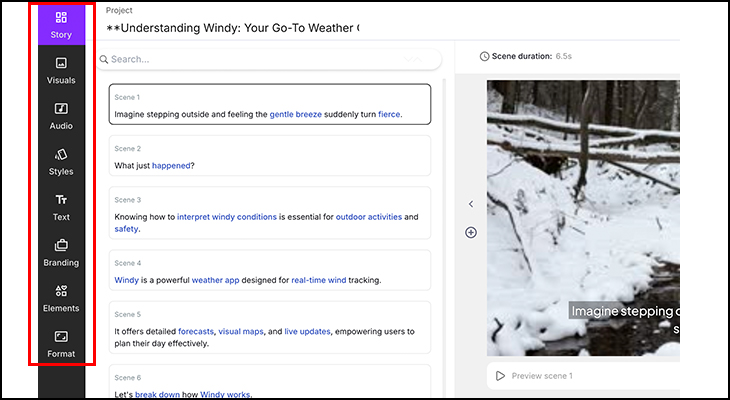Open the Story panel in sidebar
Screen dimensions: 730x400
tap(61, 24)
